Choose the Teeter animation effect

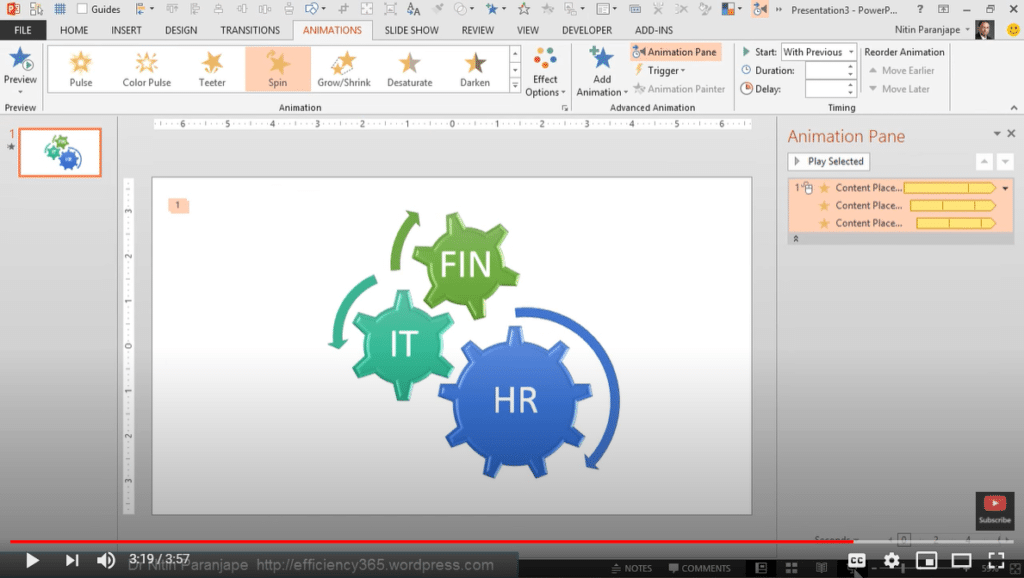[211, 68]
